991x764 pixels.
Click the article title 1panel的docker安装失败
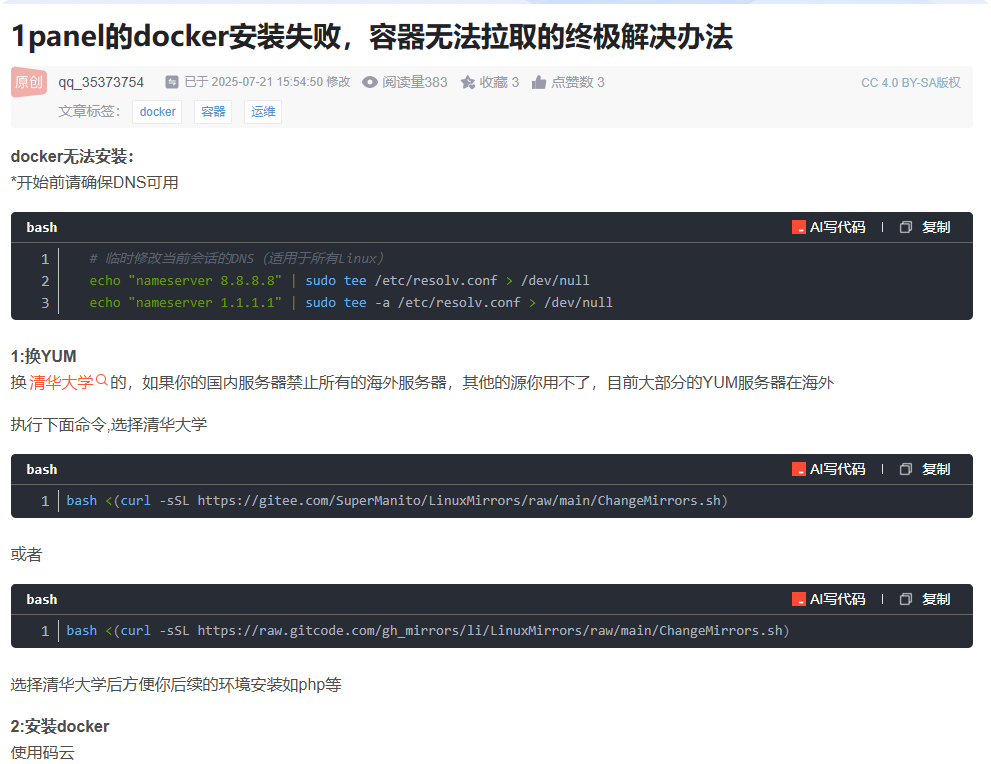[372, 37]
